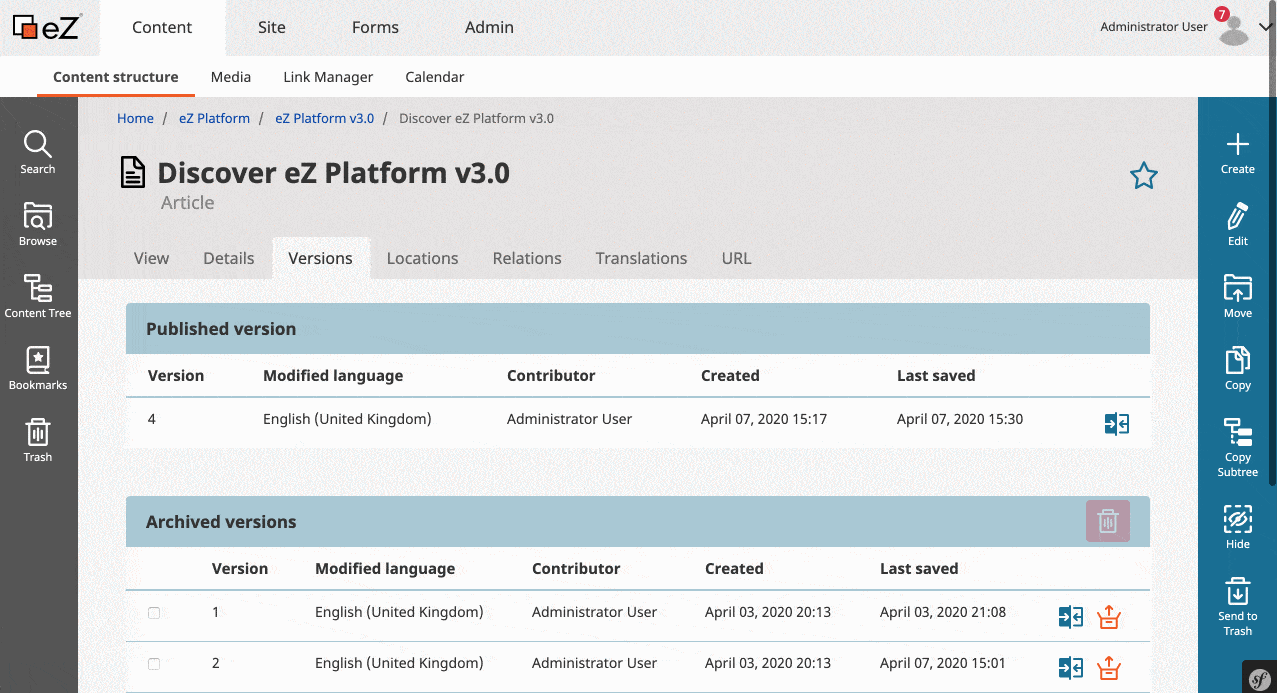Tick the checkbox for archived version 2

154,664
